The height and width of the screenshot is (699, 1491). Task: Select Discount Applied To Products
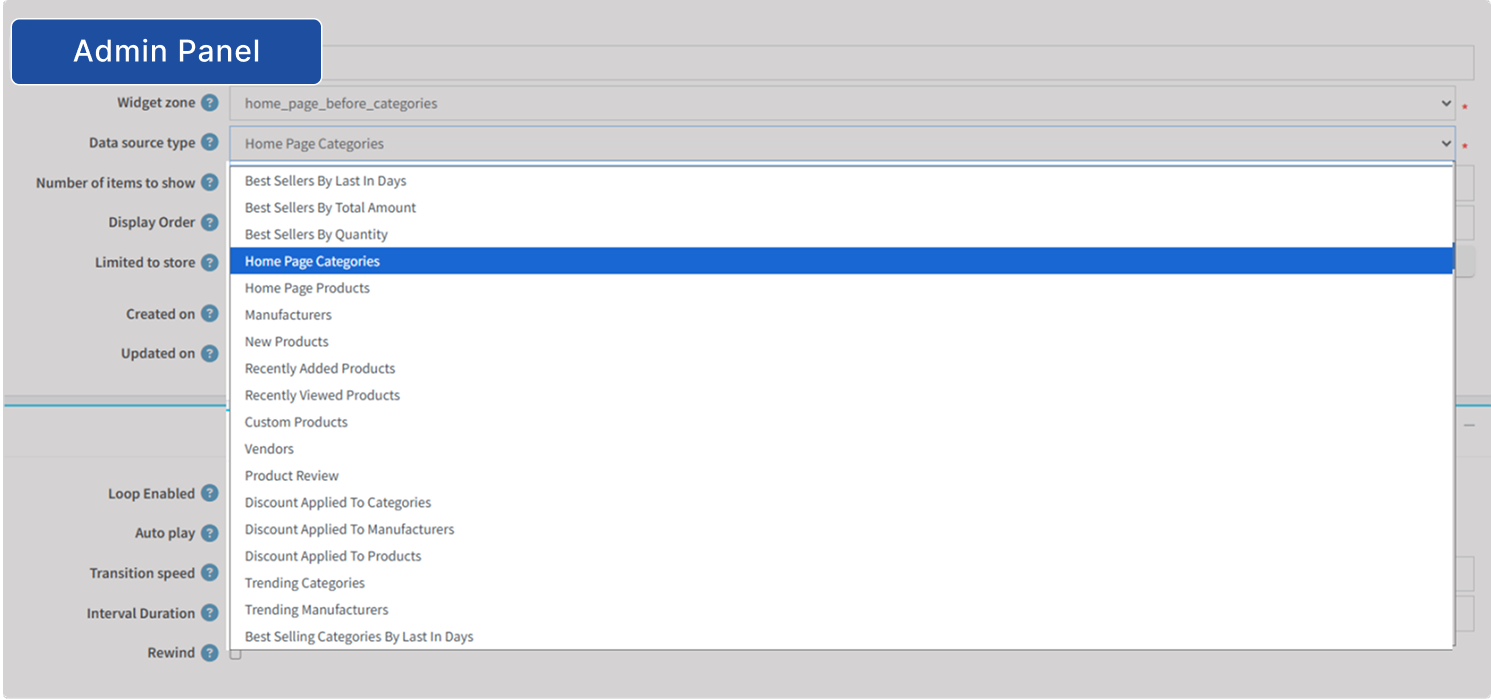point(841,556)
